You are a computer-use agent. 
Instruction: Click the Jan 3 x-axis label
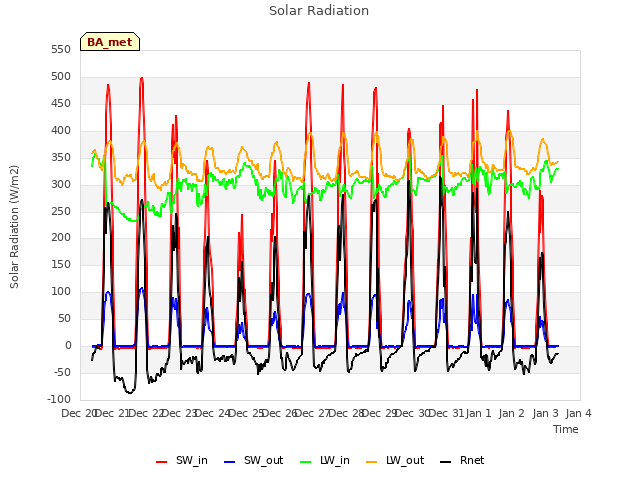click(x=545, y=413)
